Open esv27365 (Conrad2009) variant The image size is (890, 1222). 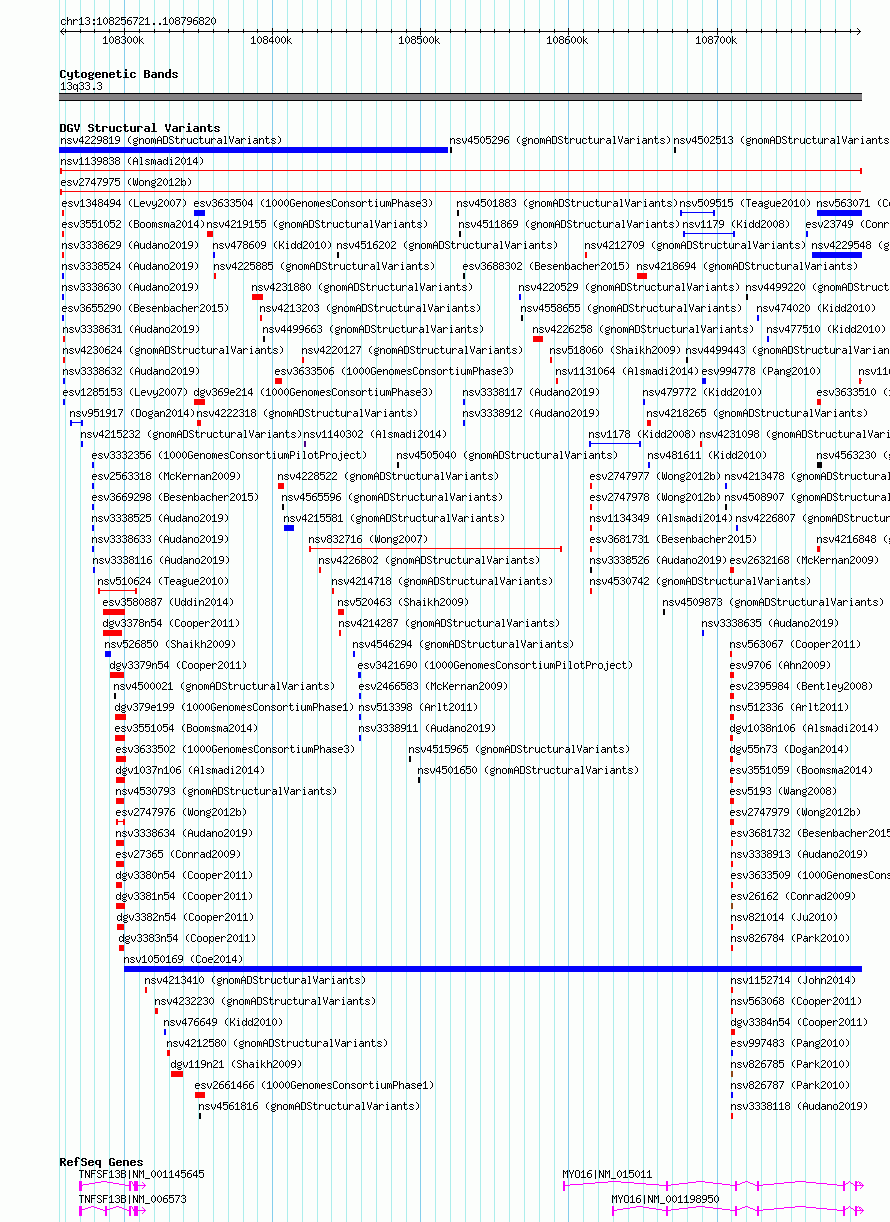click(178, 854)
